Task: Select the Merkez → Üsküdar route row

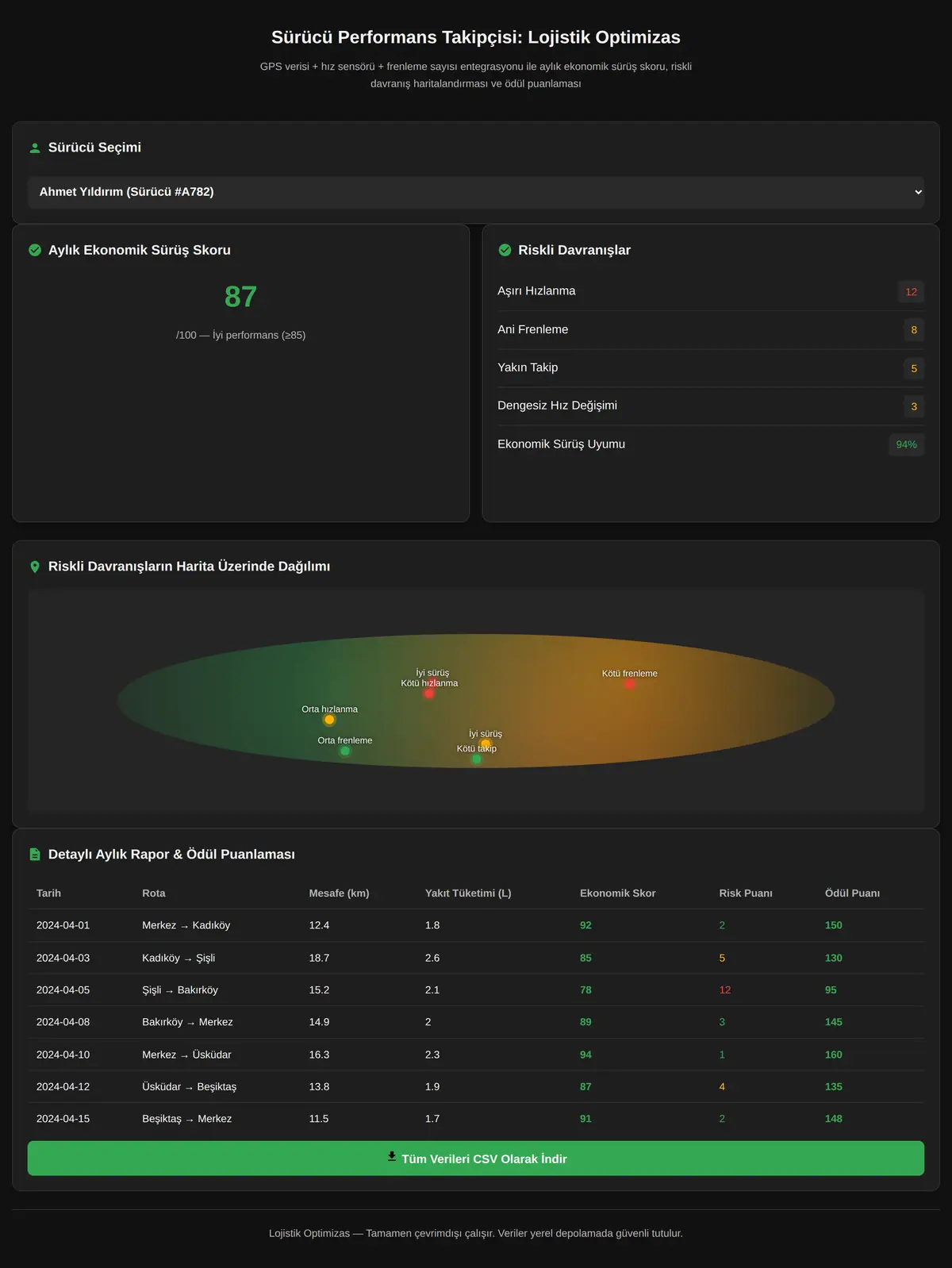Action: point(476,1055)
